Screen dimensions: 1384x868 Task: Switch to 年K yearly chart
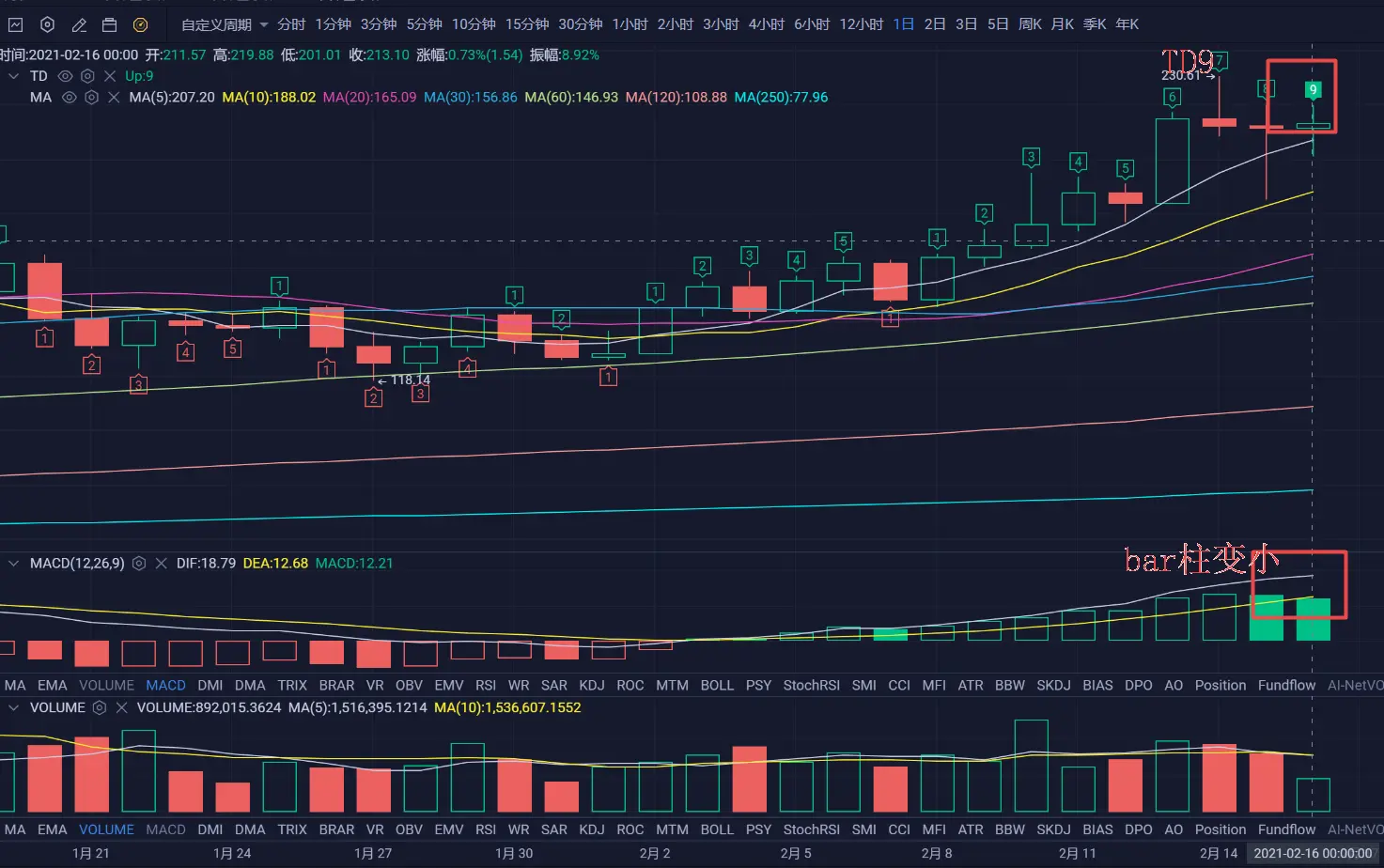tap(1127, 24)
